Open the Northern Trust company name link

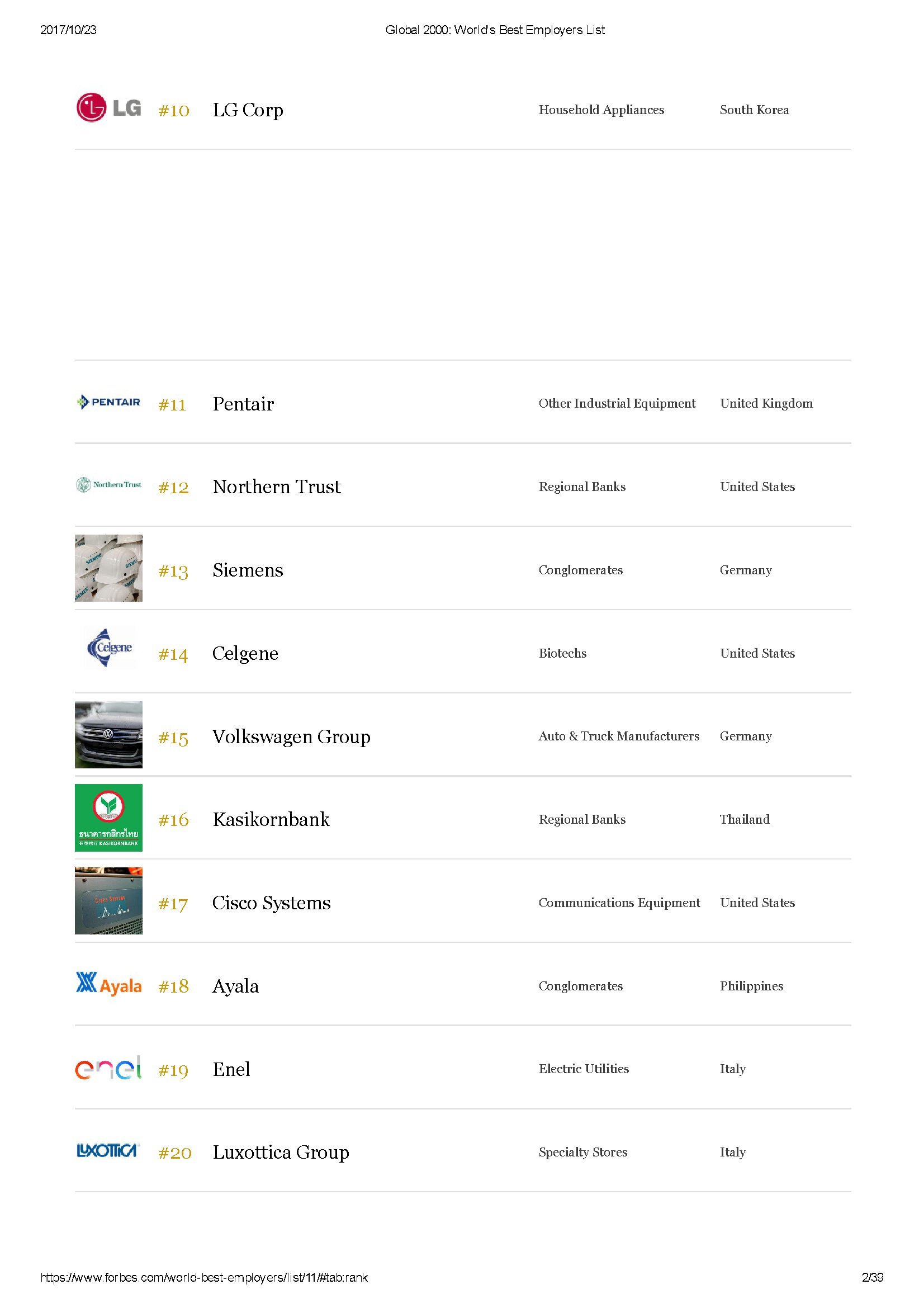[x=276, y=487]
